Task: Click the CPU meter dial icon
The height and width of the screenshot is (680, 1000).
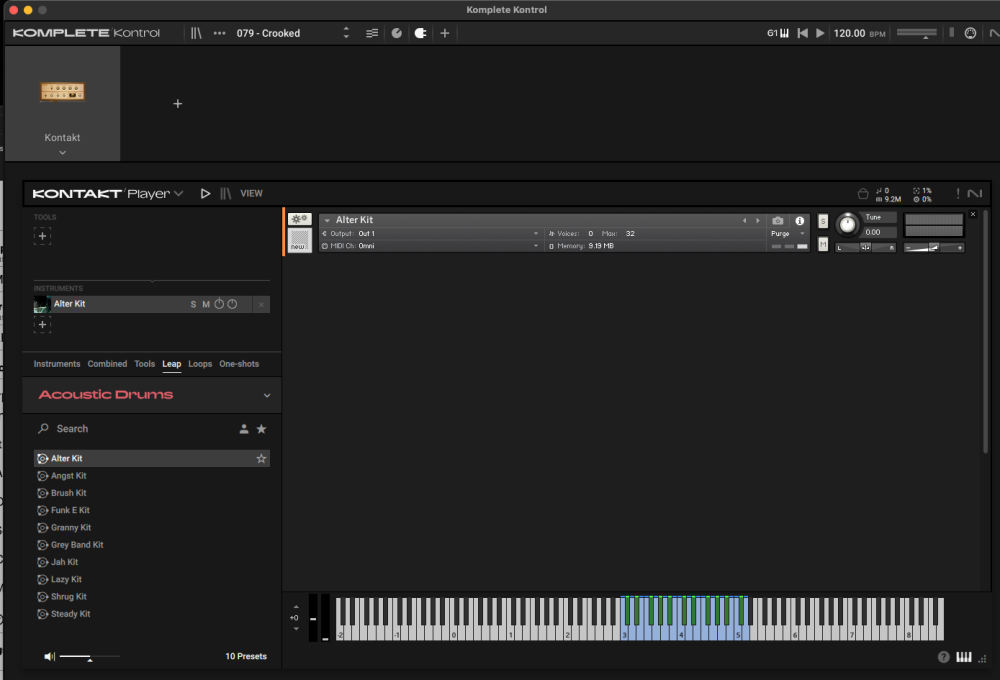Action: pos(970,33)
